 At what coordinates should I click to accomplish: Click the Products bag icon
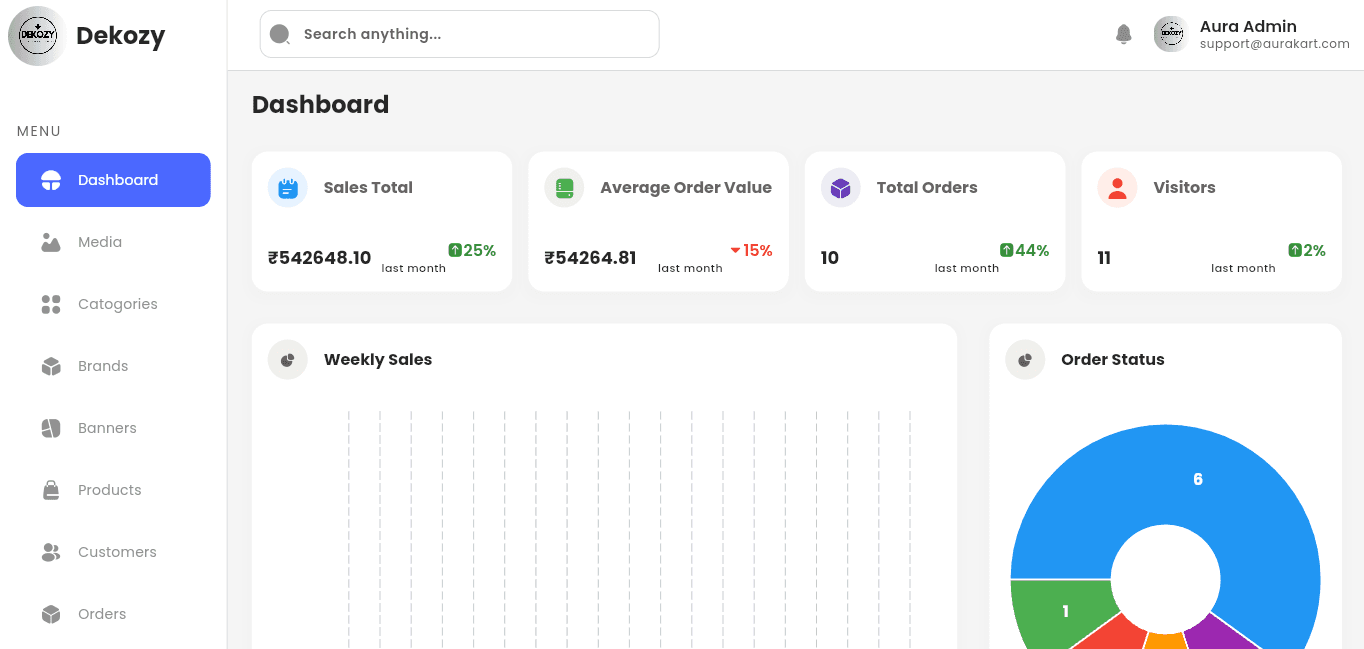coord(51,490)
